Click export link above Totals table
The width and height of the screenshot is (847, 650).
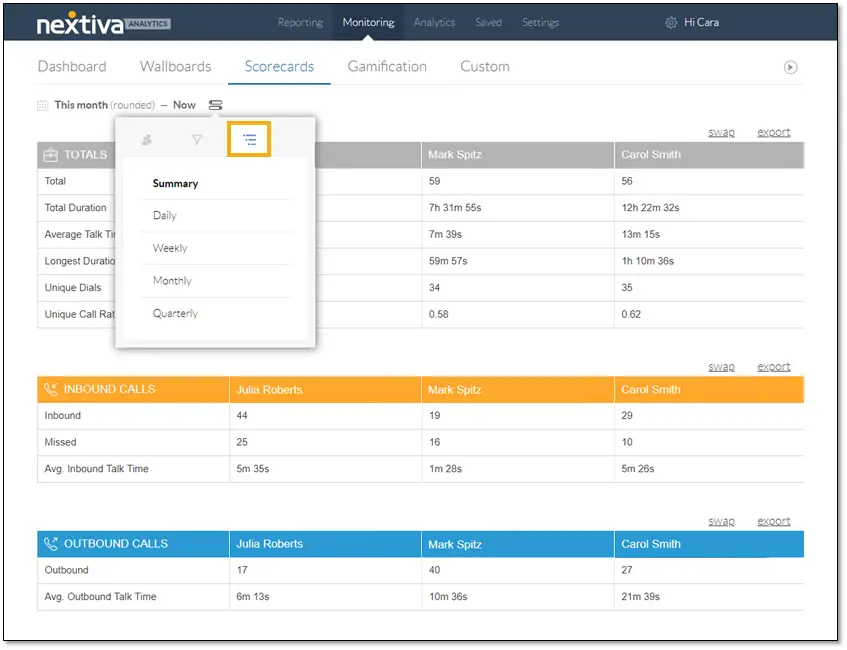pos(774,132)
